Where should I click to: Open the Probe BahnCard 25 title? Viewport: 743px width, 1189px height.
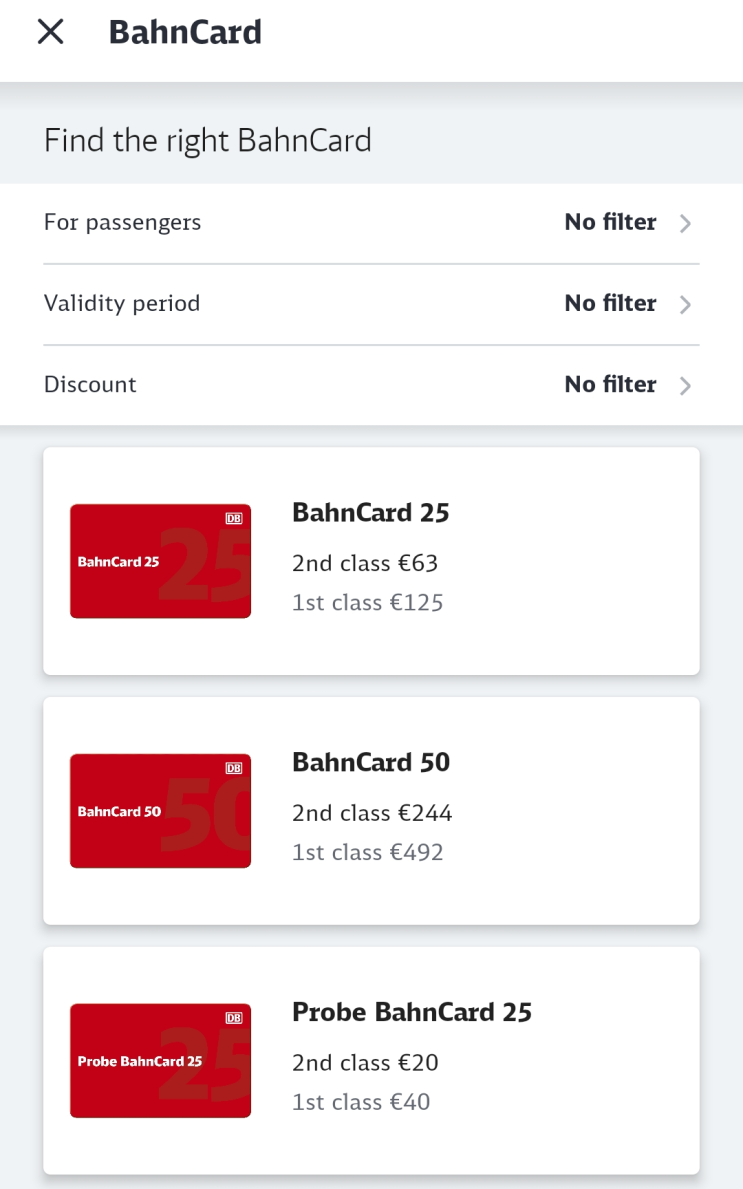412,1012
